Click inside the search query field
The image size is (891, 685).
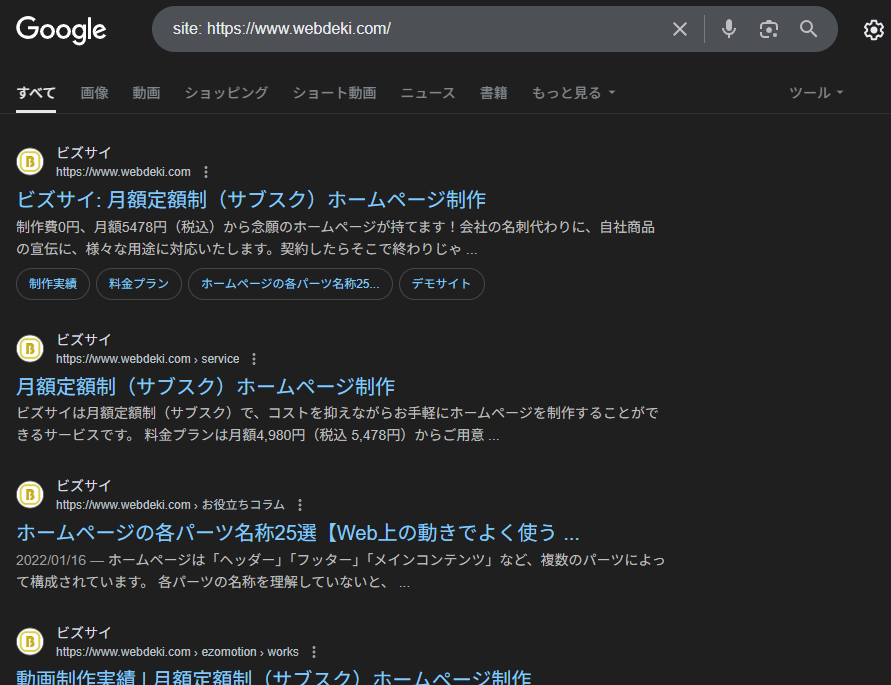(415, 29)
